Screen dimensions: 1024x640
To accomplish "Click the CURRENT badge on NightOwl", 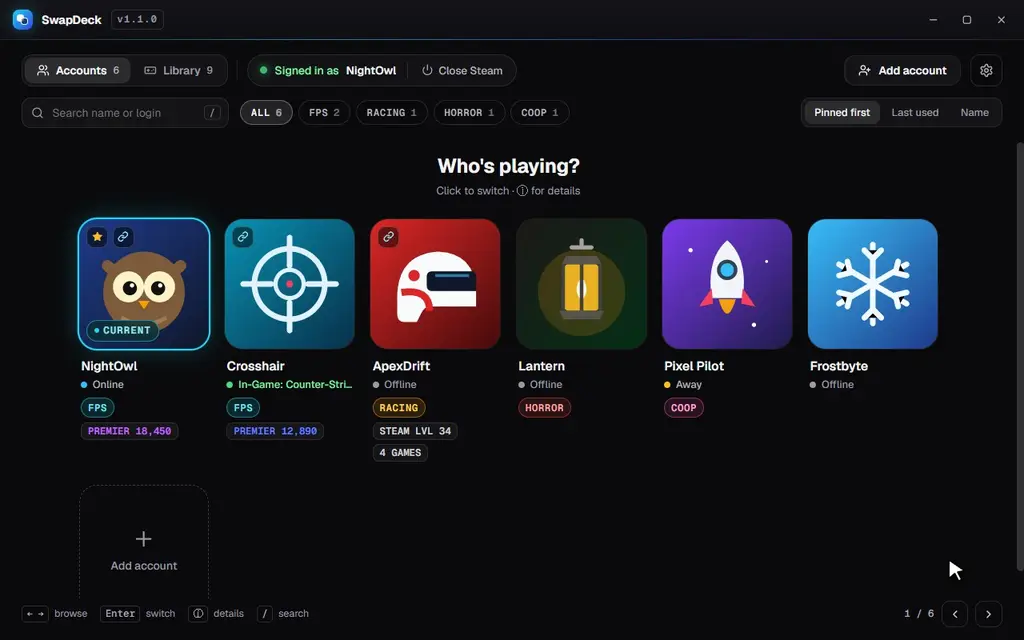I will pyautogui.click(x=123, y=330).
